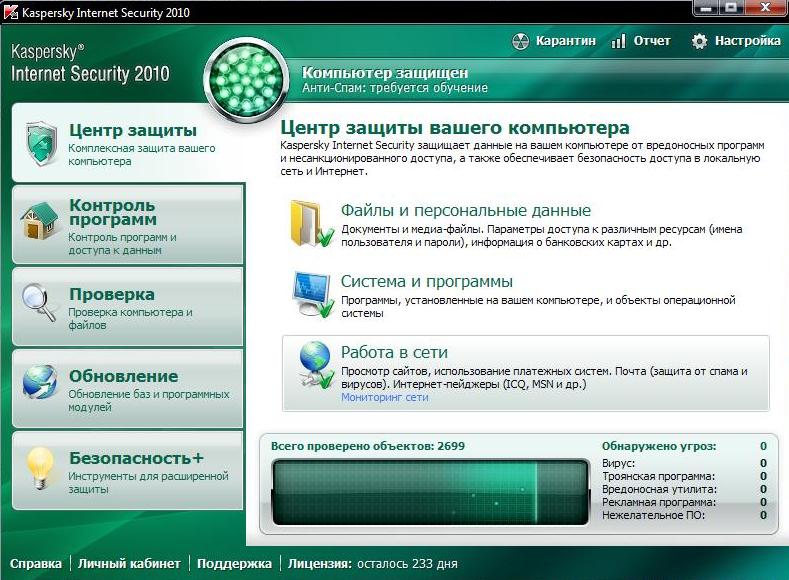Click the Всего проверено объектов: 2699 text
789x580 pixels.
(x=368, y=446)
